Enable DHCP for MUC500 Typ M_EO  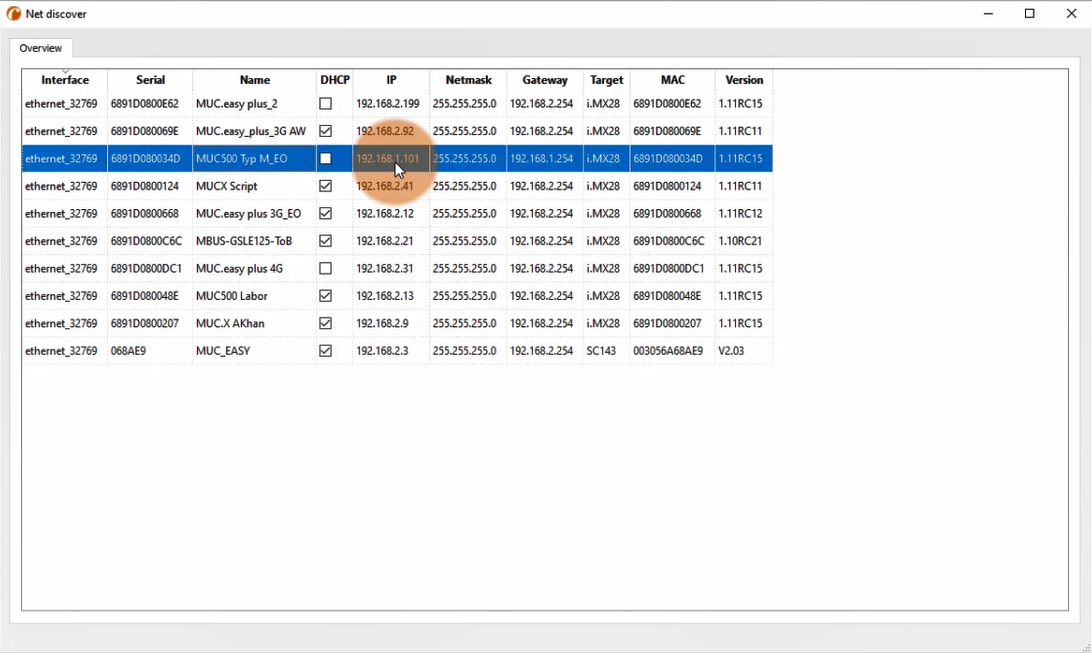tap(325, 158)
